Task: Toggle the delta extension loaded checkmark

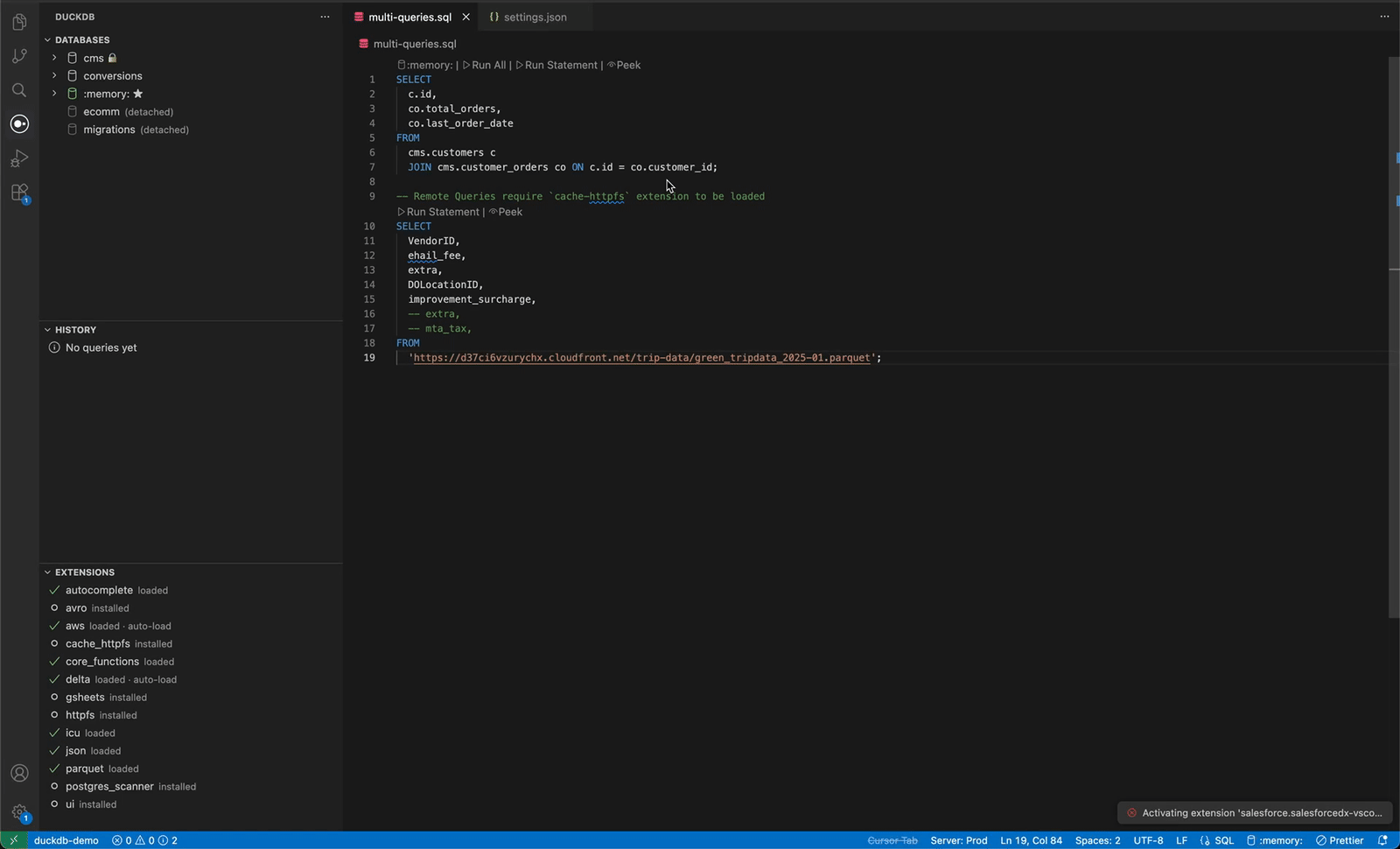Action: point(54,679)
